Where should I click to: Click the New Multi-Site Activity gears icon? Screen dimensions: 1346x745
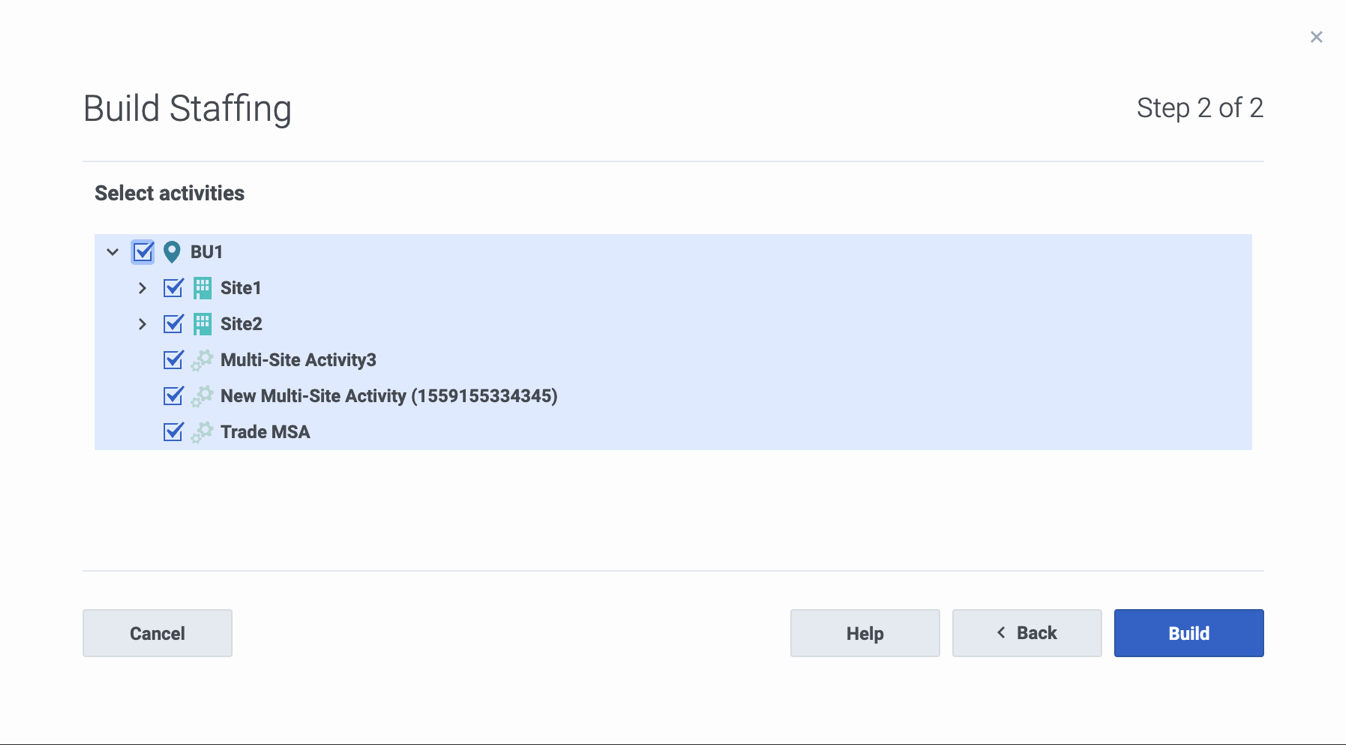(202, 396)
